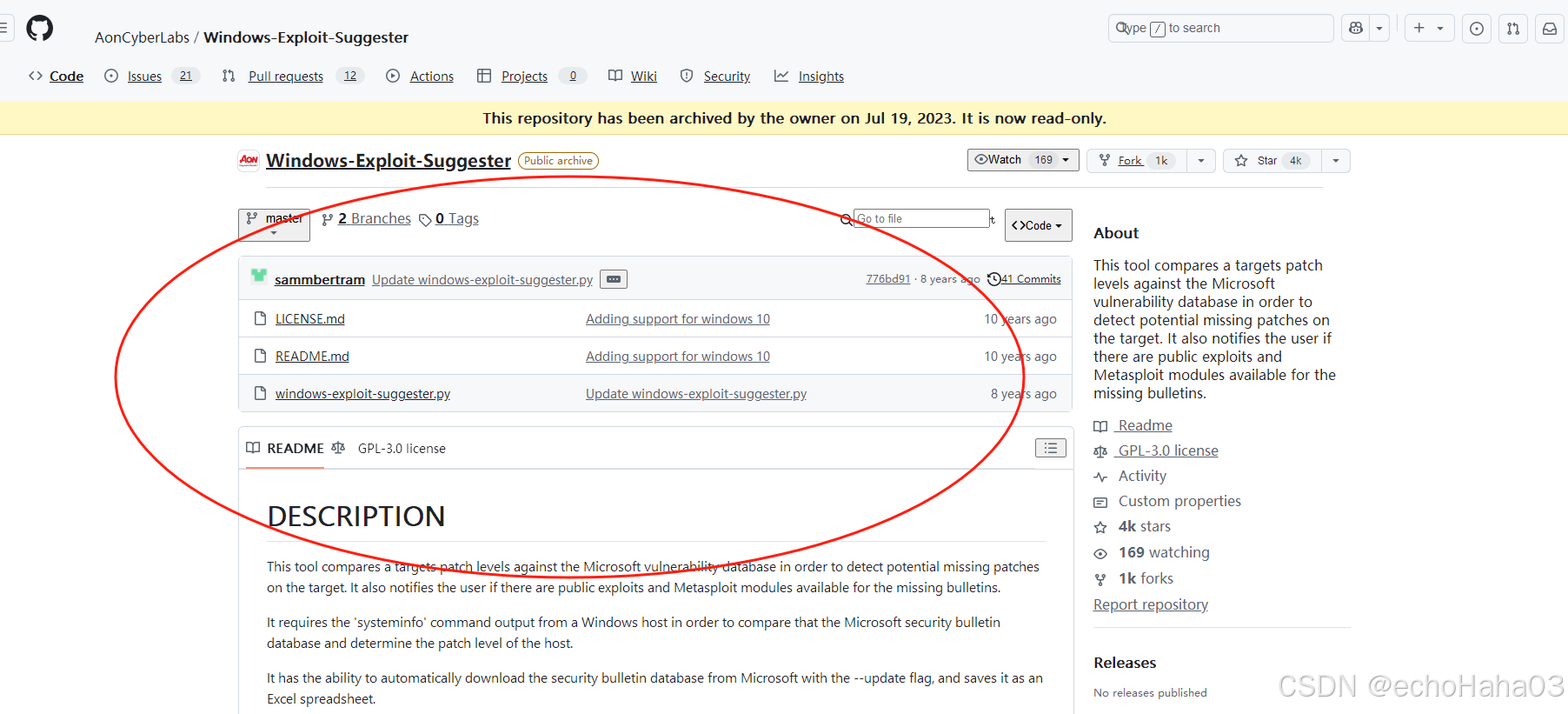
Task: Open Custom properties link
Action: click(x=1179, y=501)
